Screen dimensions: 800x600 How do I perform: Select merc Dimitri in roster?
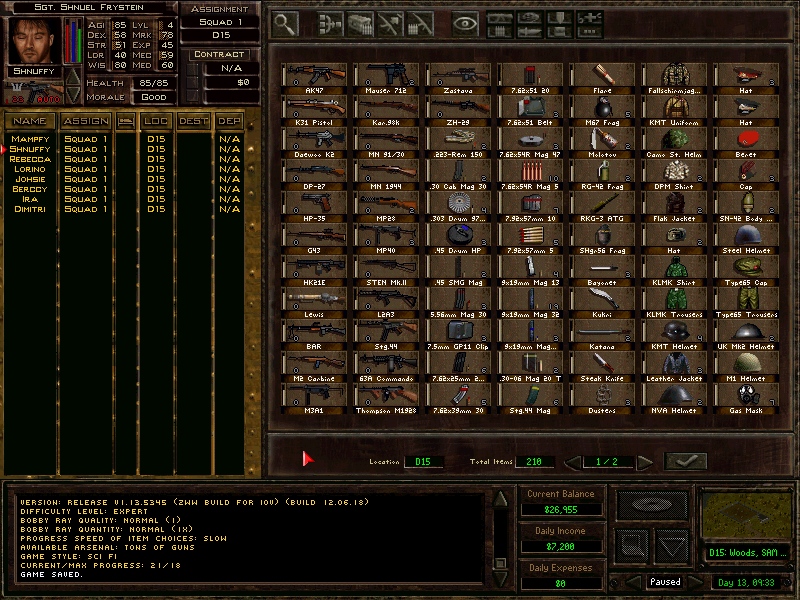click(30, 209)
